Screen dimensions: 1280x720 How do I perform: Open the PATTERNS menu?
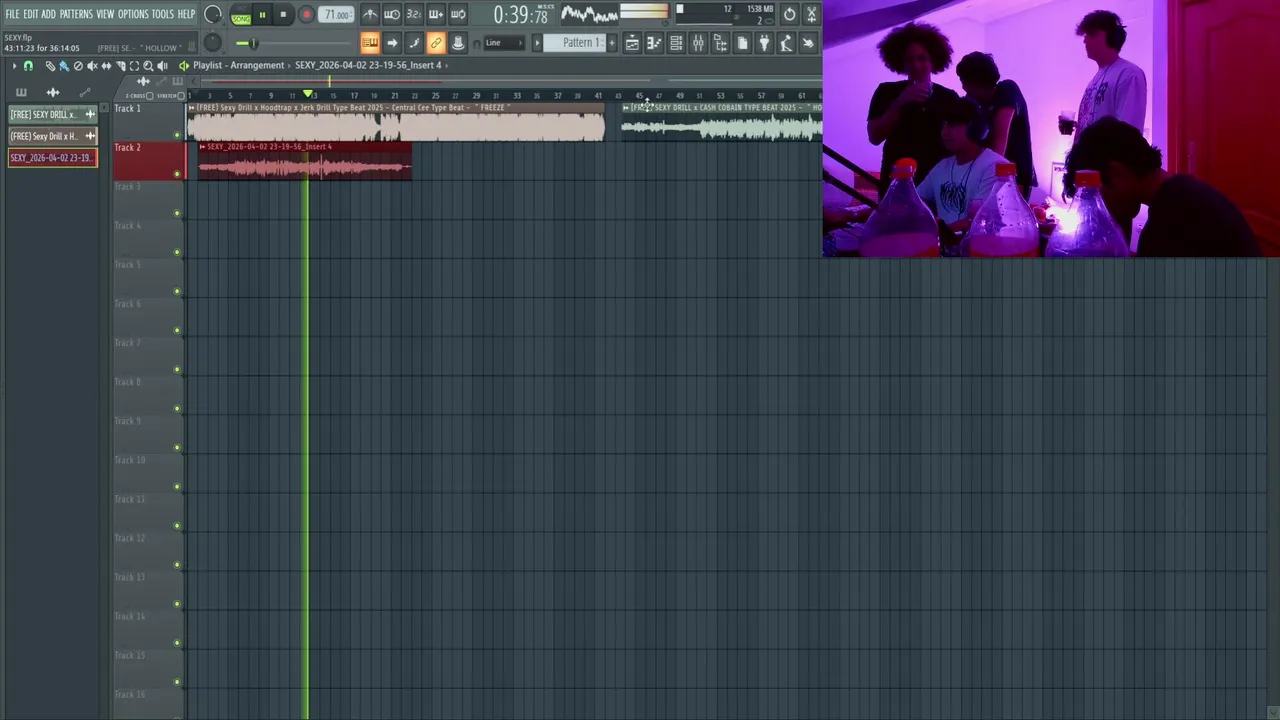(x=76, y=14)
